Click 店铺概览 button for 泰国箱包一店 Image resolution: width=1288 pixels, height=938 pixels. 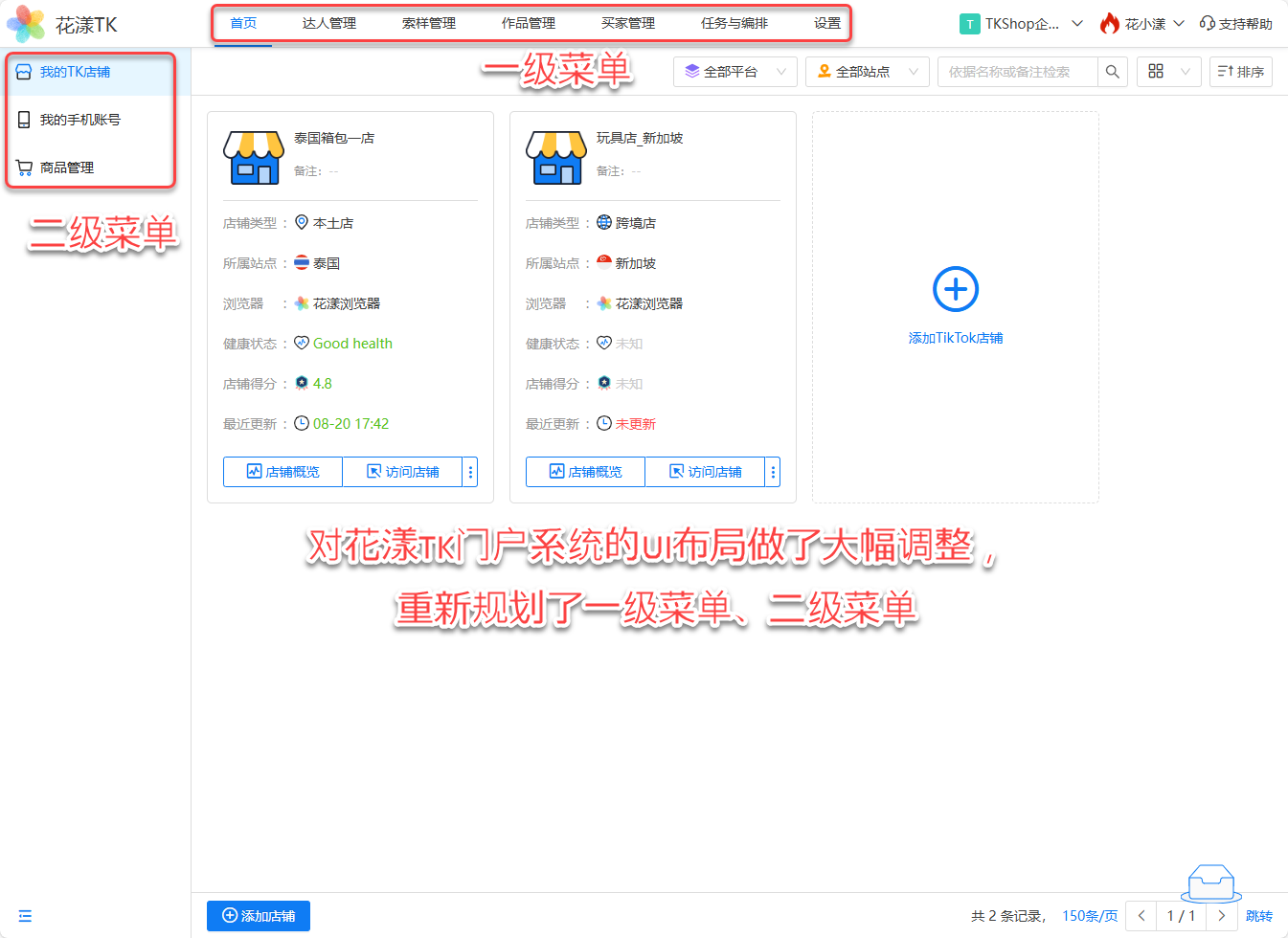[x=282, y=472]
